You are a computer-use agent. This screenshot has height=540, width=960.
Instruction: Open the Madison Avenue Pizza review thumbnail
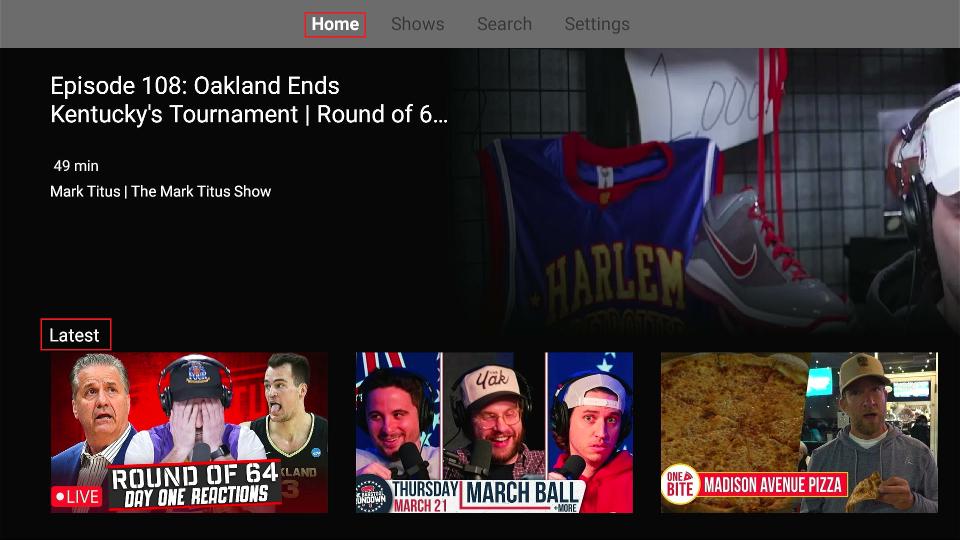coord(799,432)
